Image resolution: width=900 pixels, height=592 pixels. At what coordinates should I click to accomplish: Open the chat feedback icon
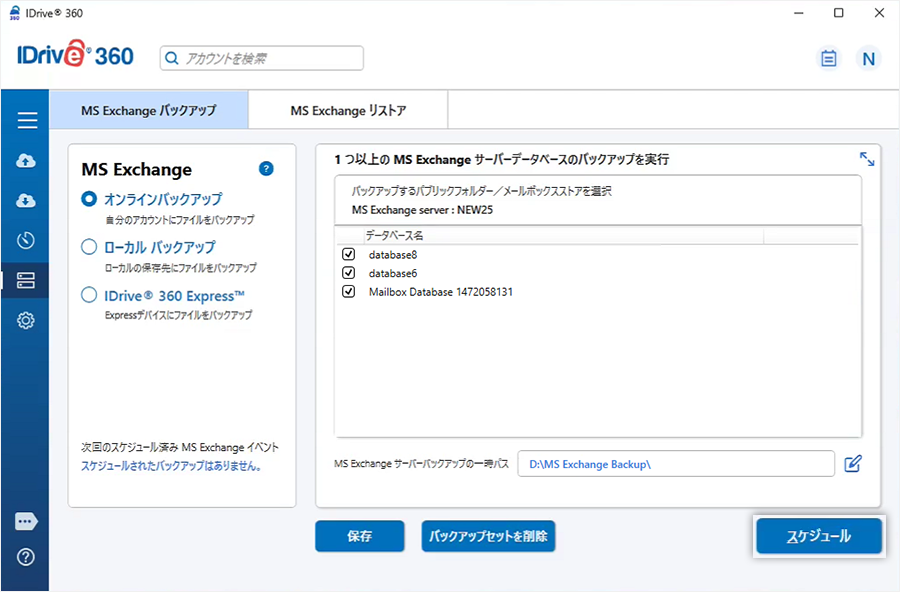27,522
